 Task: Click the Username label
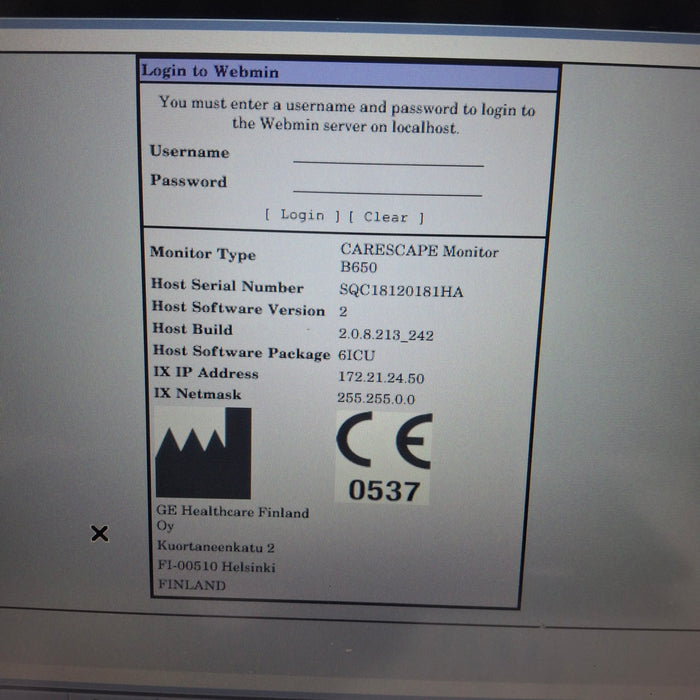(190, 152)
